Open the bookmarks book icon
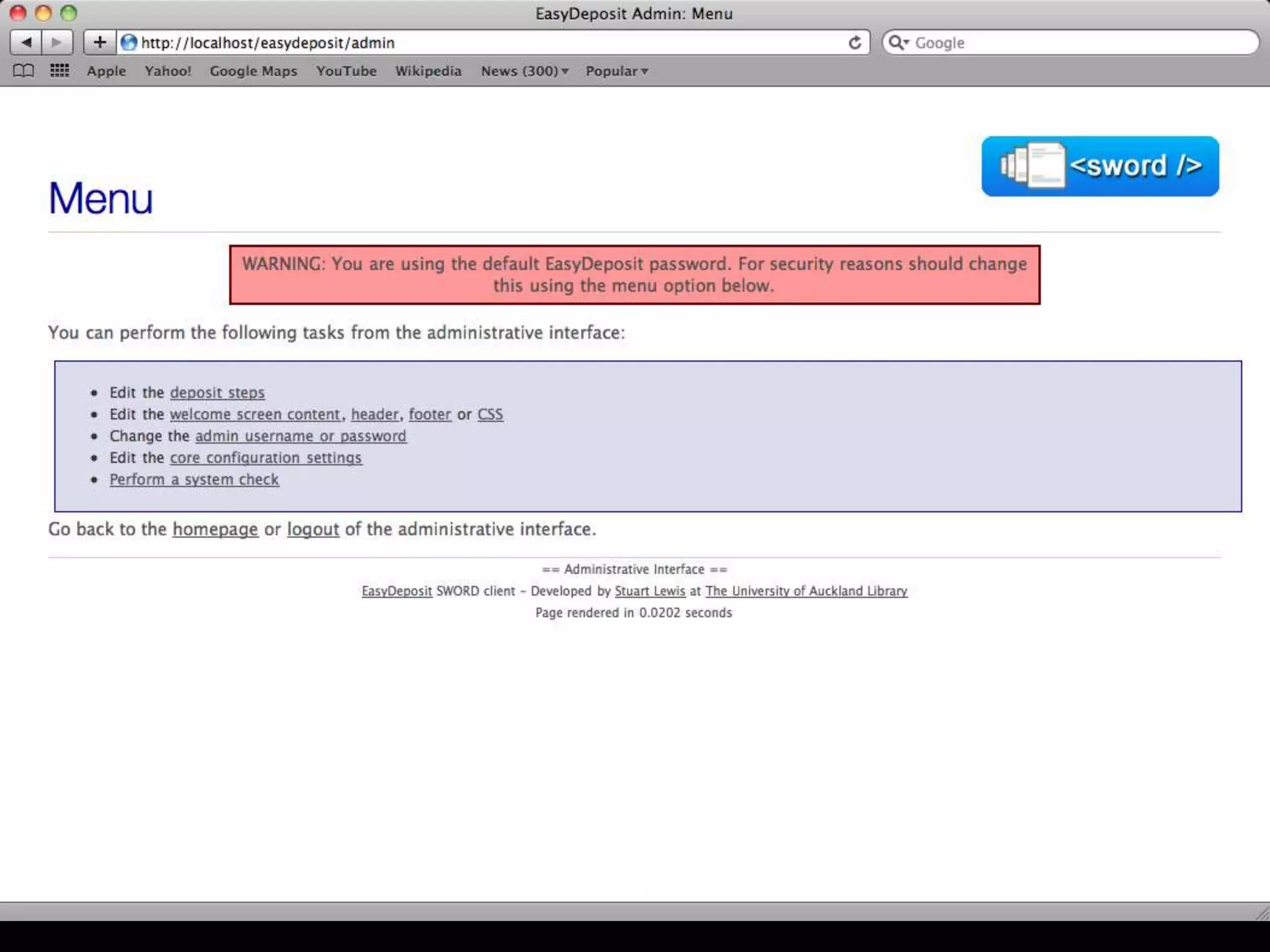This screenshot has width=1270, height=952. (24, 71)
